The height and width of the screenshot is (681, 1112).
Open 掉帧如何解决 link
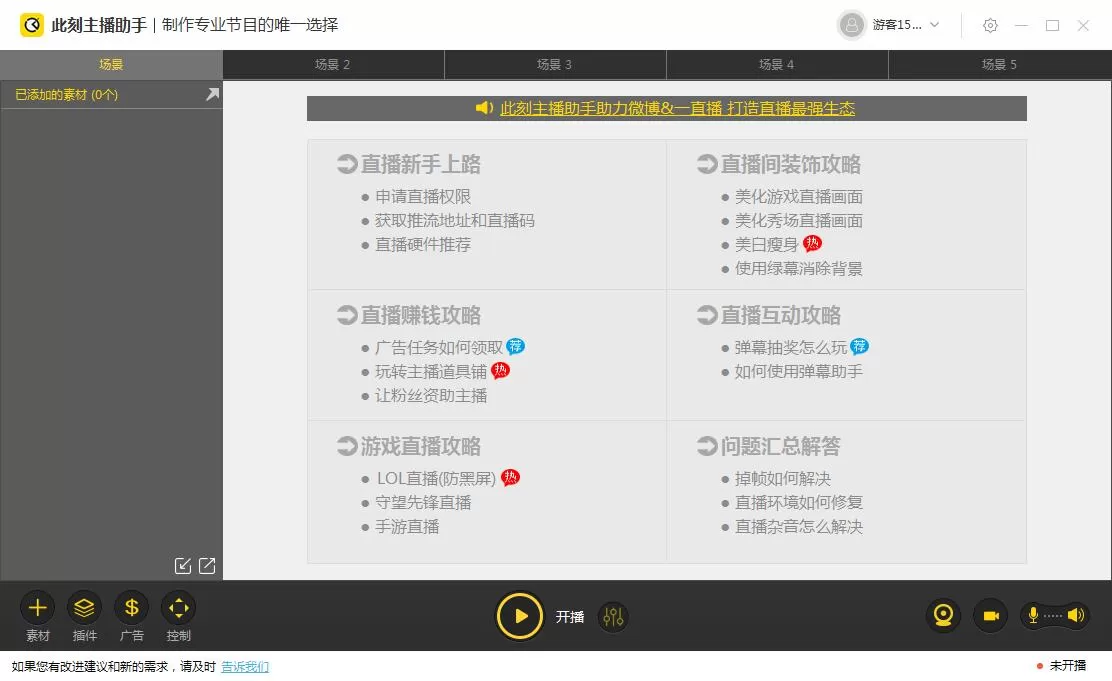(782, 479)
